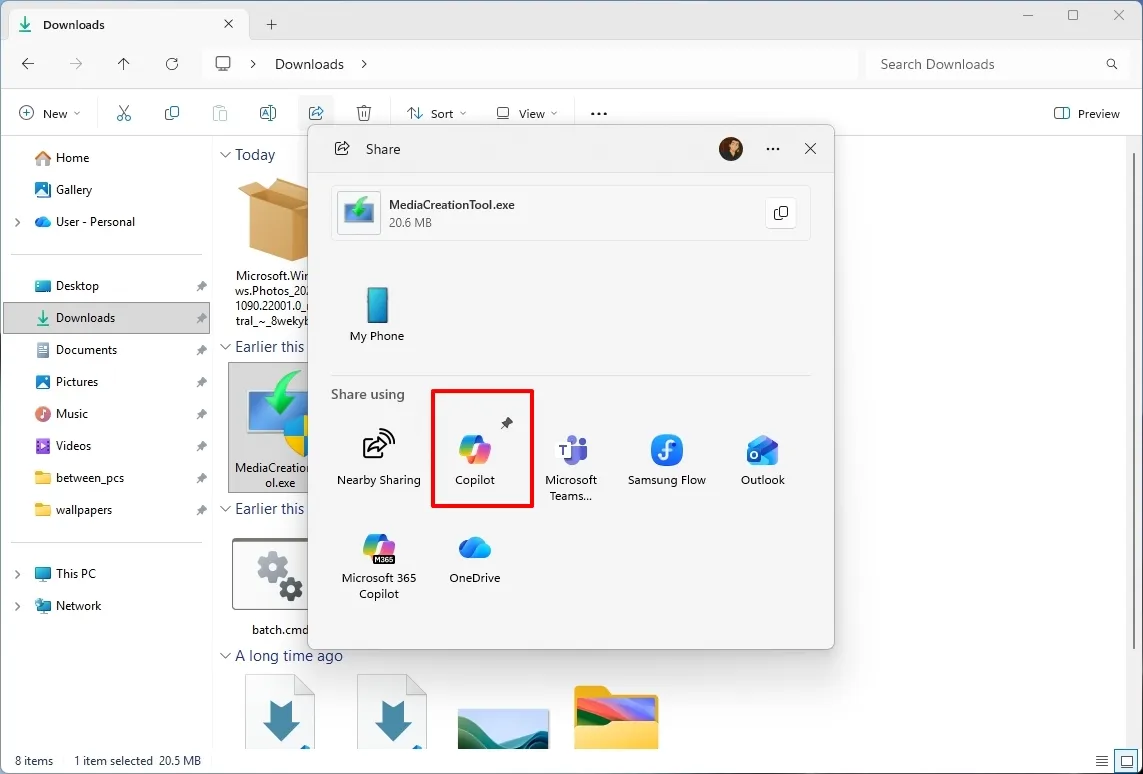Expand User - Personal in navigation pane
This screenshot has width=1143, height=774.
click(17, 222)
